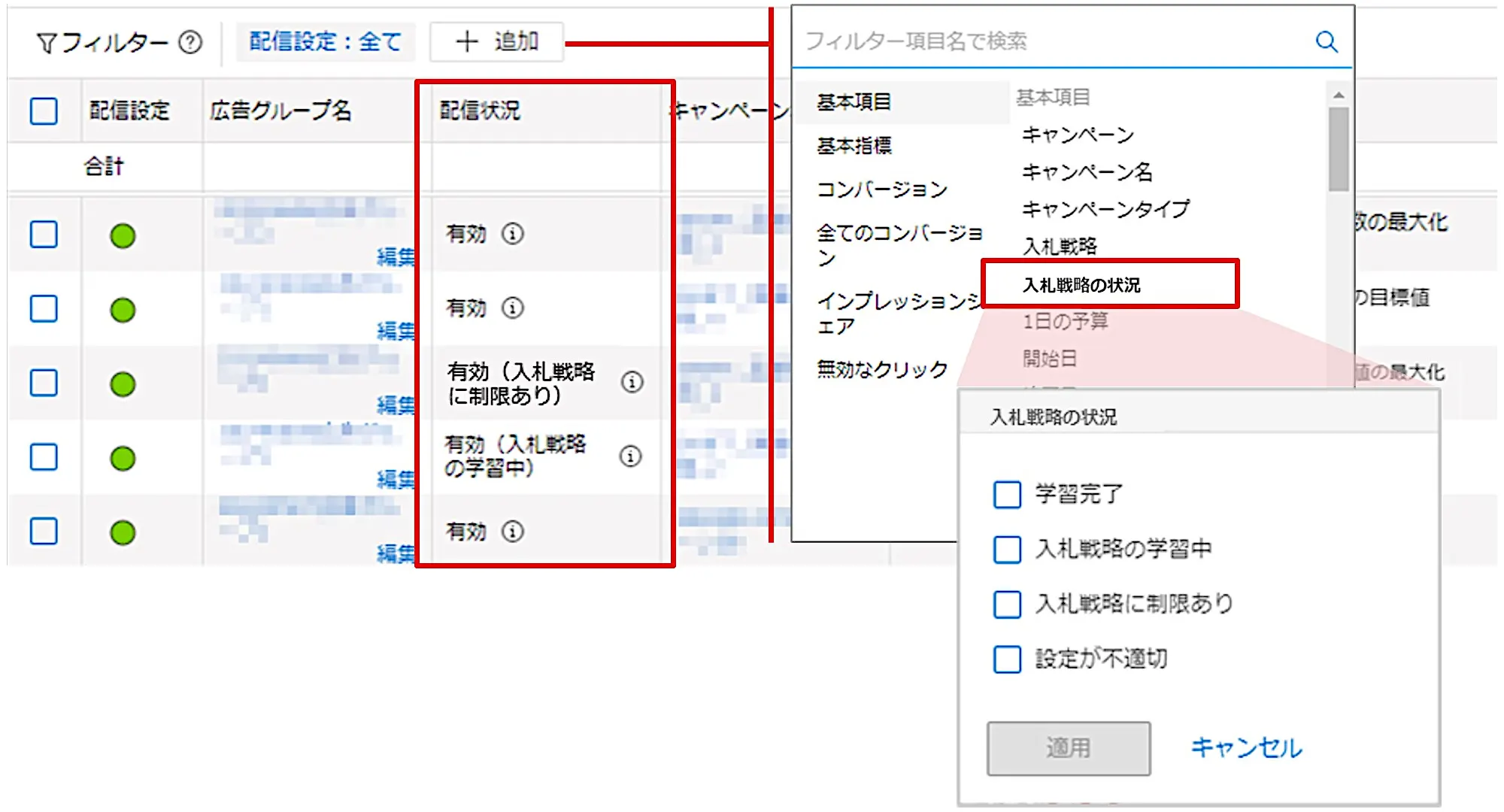1504x812 pixels.
Task: Select 全てのコンバージョン category
Action: [x=899, y=245]
